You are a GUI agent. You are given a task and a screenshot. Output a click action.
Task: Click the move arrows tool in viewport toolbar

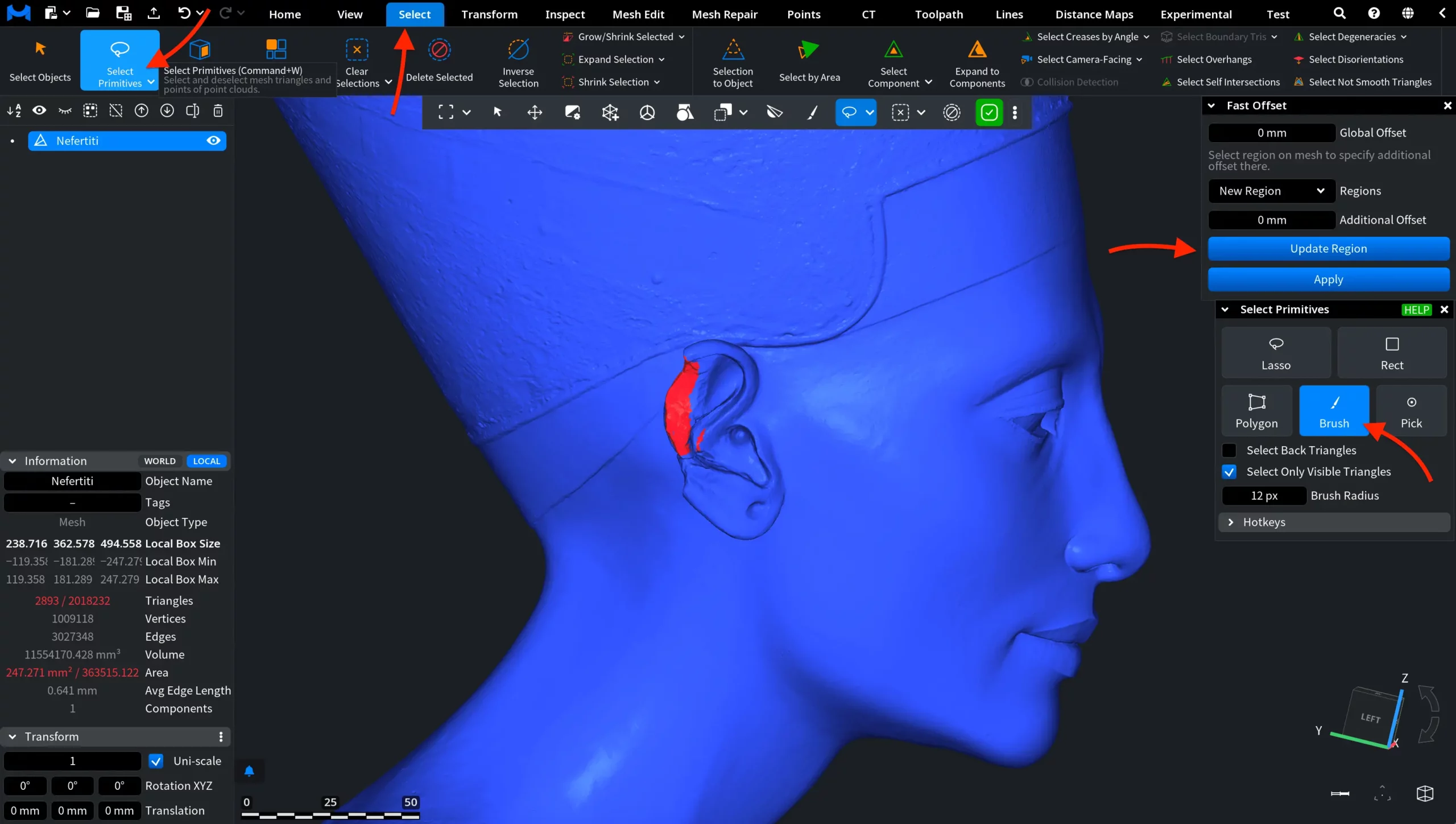pyautogui.click(x=535, y=113)
